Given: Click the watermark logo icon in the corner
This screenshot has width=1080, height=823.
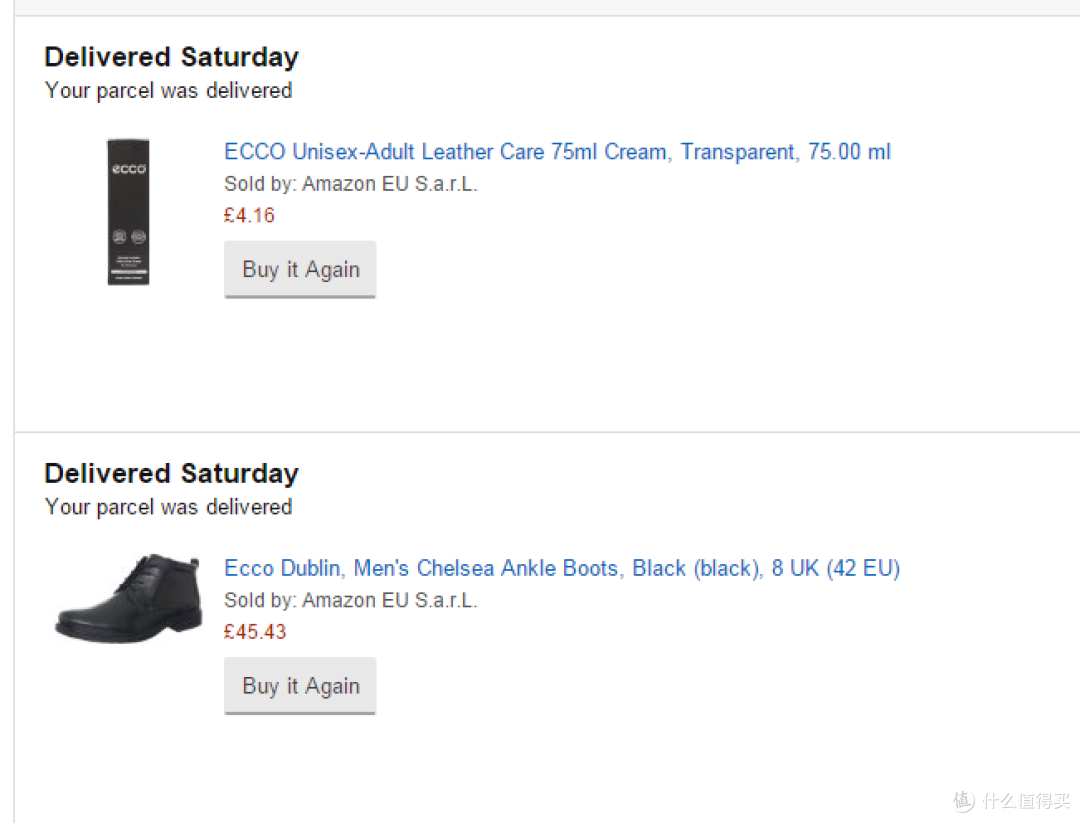Looking at the screenshot, I should (964, 800).
